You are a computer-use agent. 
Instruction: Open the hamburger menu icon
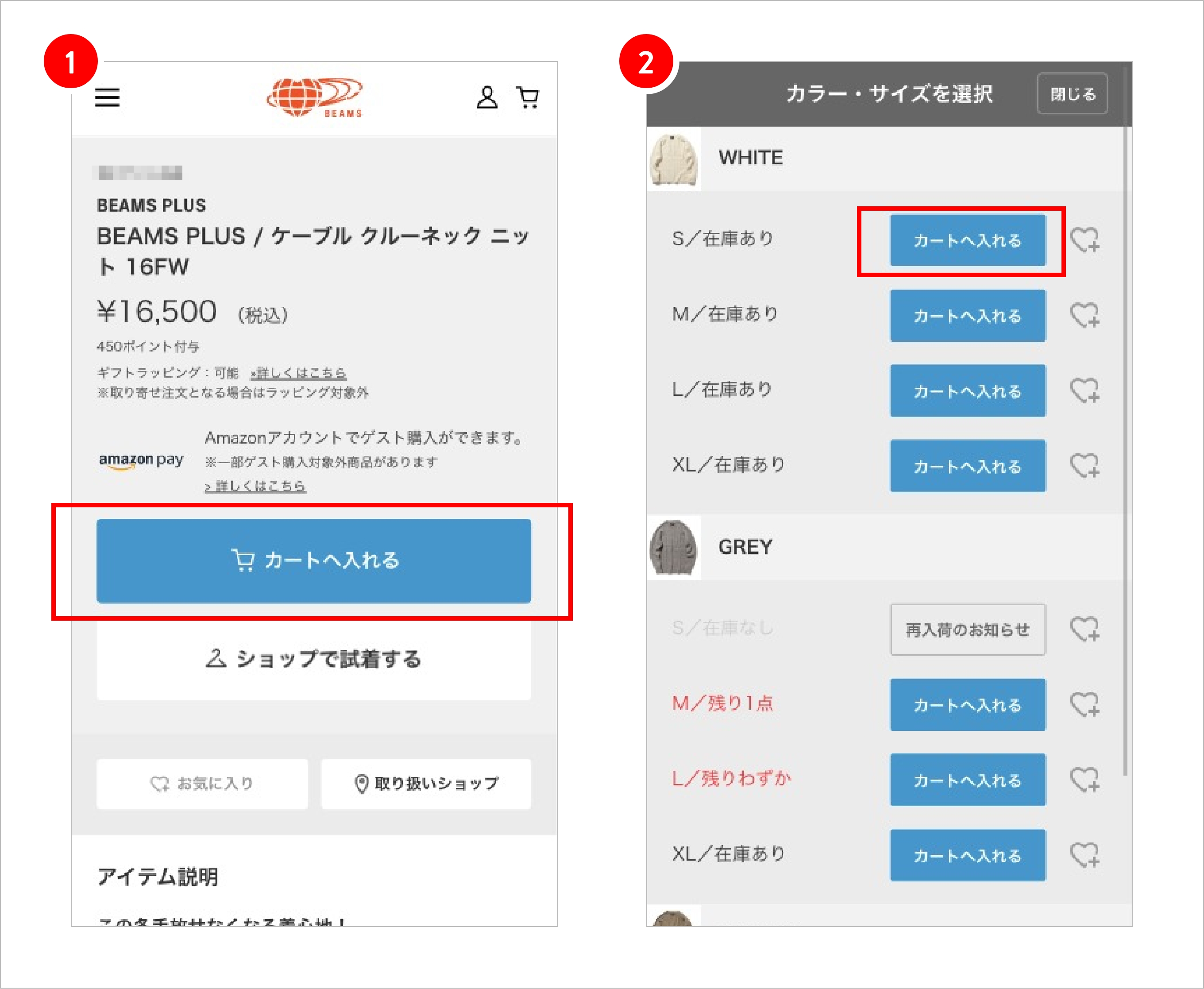[107, 97]
